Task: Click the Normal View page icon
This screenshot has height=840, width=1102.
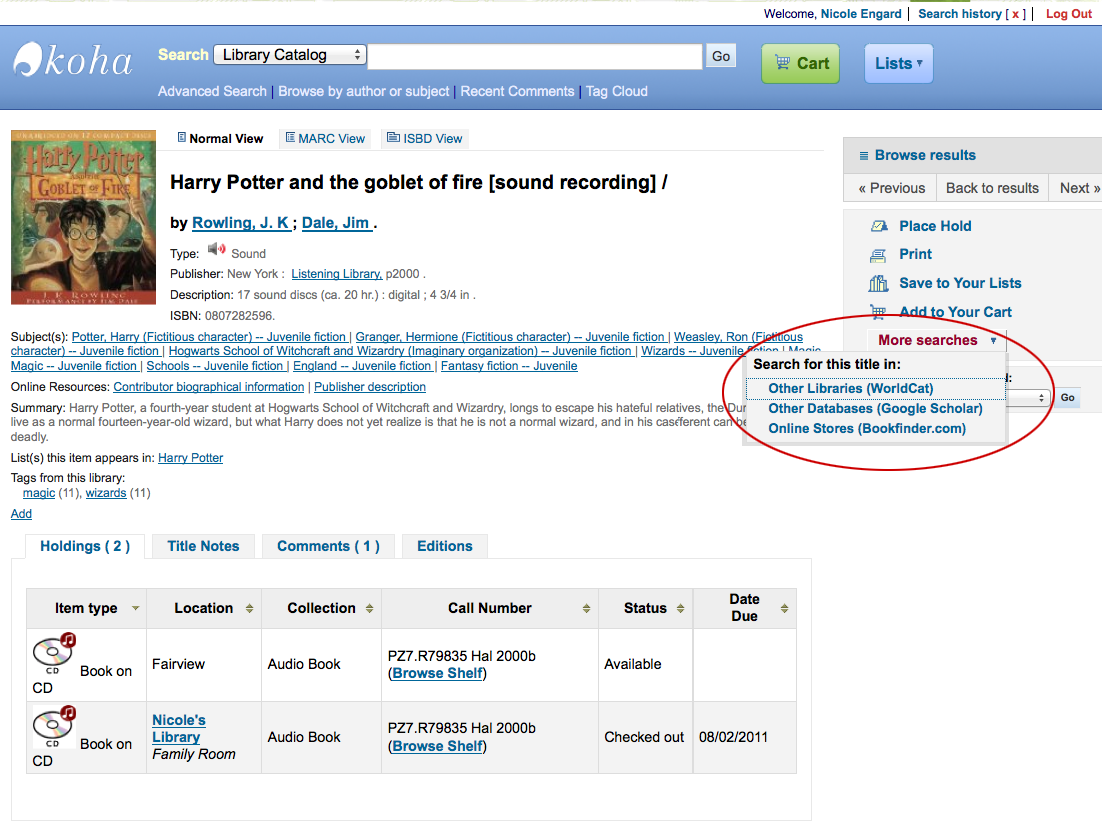Action: 181,138
